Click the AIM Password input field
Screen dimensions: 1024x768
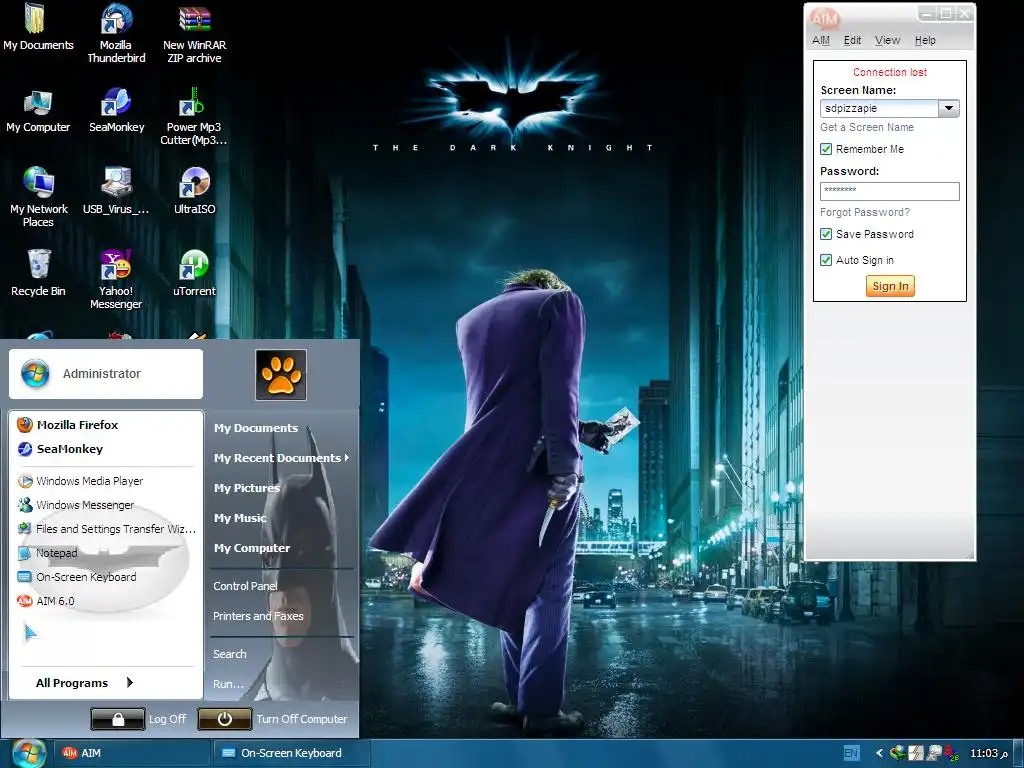tap(889, 191)
